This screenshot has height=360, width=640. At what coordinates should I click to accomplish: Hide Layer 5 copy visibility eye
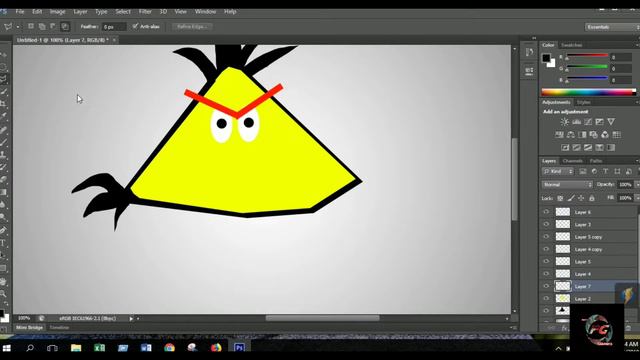pos(546,236)
